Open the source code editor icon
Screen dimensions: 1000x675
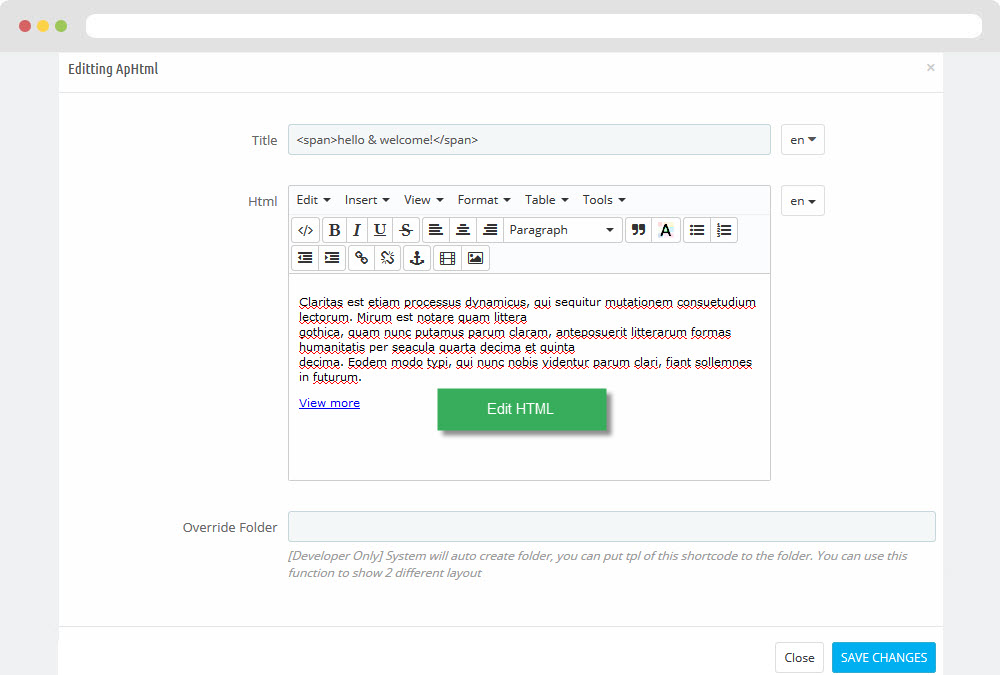click(305, 230)
